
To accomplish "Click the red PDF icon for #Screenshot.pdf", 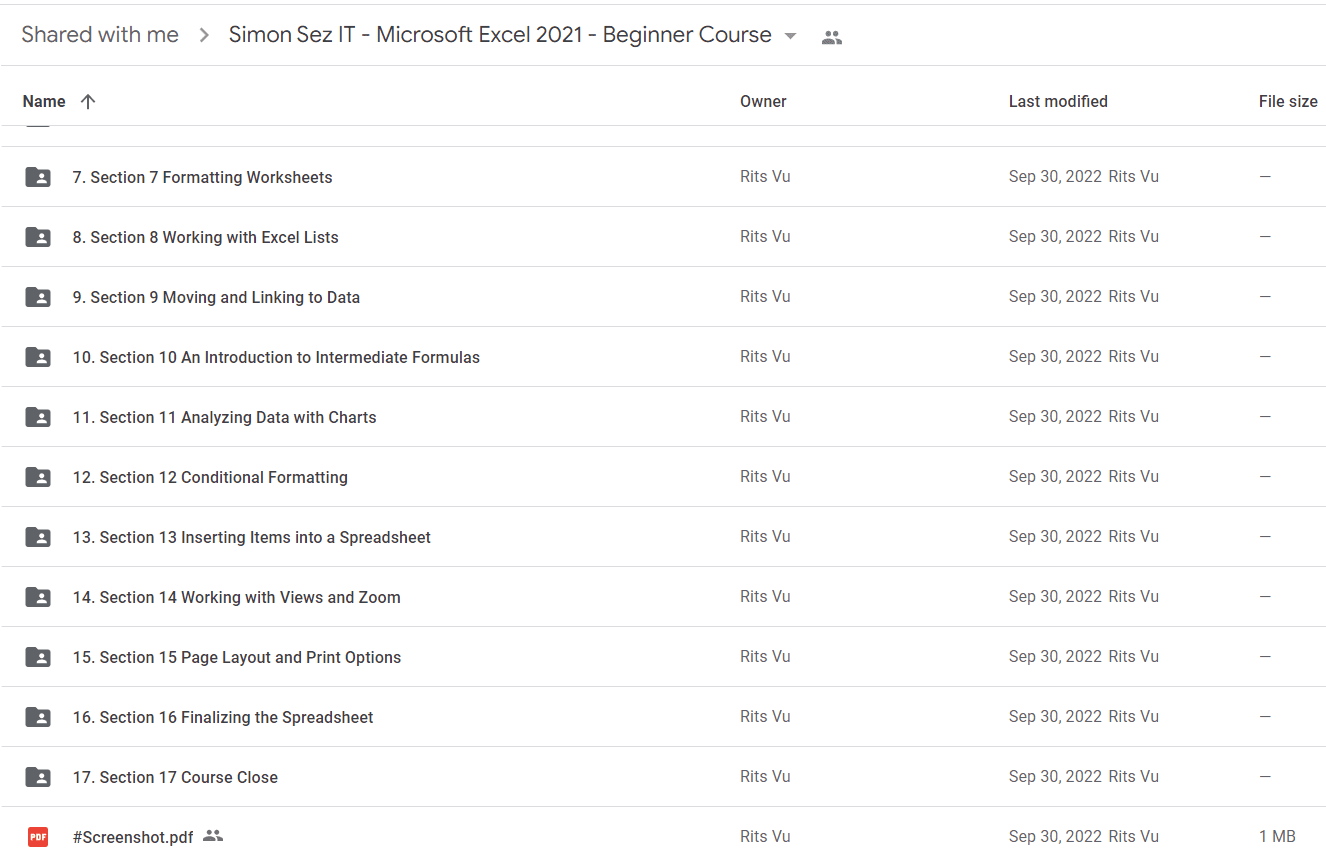I will tap(38, 837).
